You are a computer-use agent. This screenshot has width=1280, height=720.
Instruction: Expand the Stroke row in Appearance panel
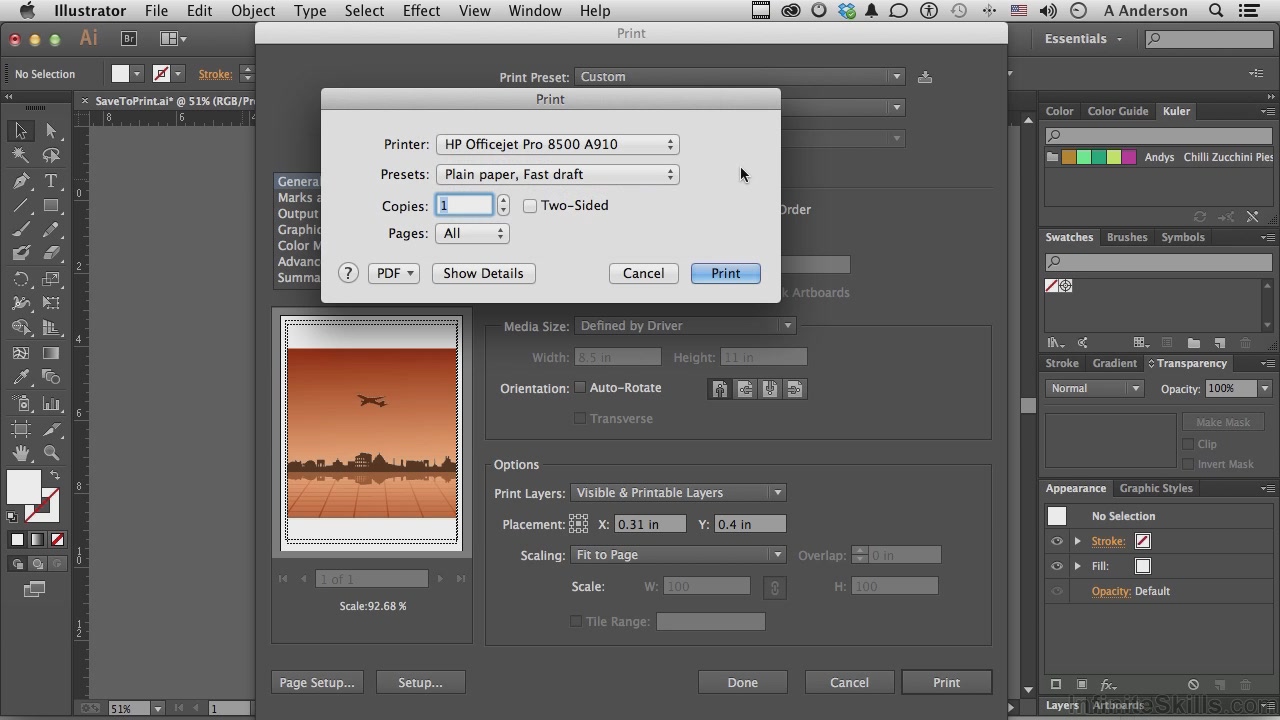[1078, 541]
